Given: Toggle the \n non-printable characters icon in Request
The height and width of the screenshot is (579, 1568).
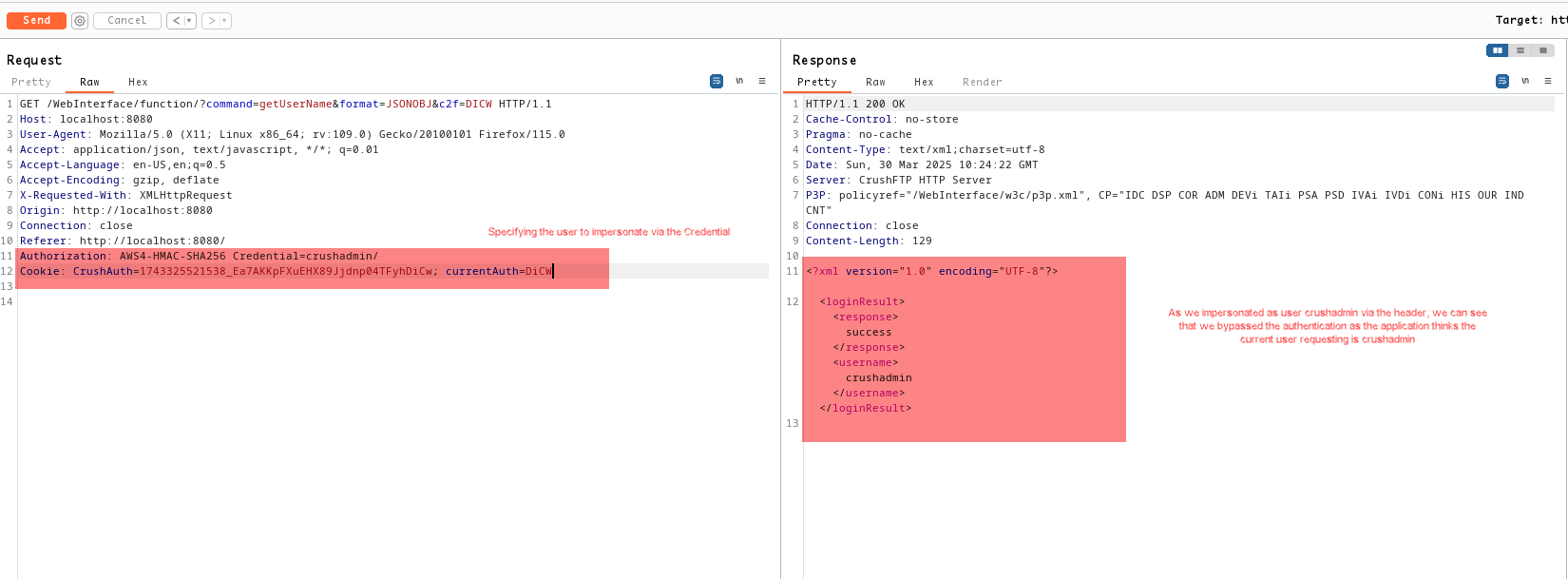Looking at the screenshot, I should pyautogui.click(x=739, y=81).
